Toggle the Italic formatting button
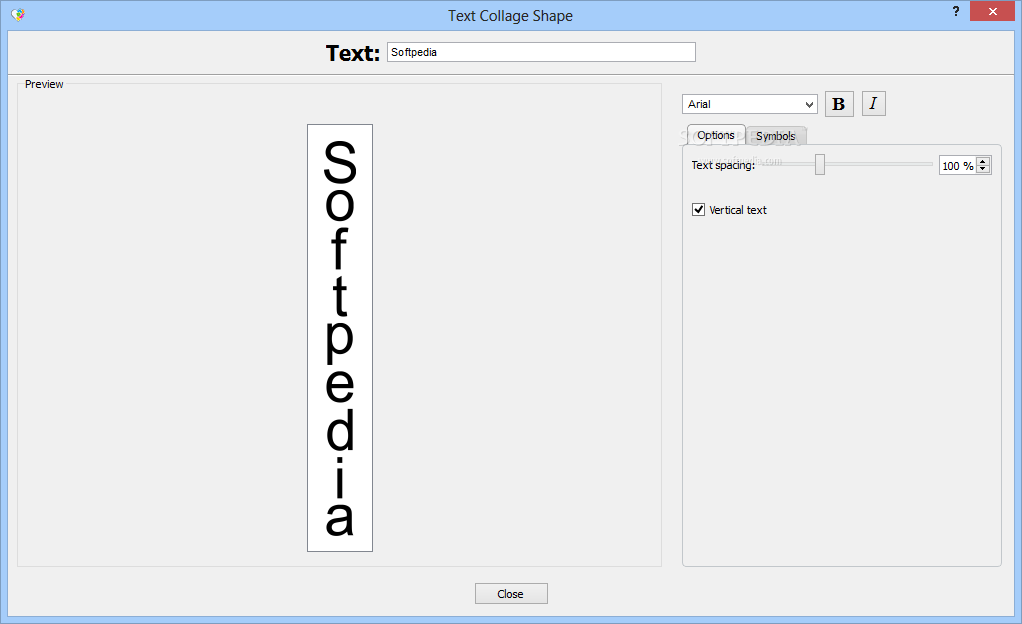Screen dimensions: 1022x624 pyautogui.click(x=873, y=103)
